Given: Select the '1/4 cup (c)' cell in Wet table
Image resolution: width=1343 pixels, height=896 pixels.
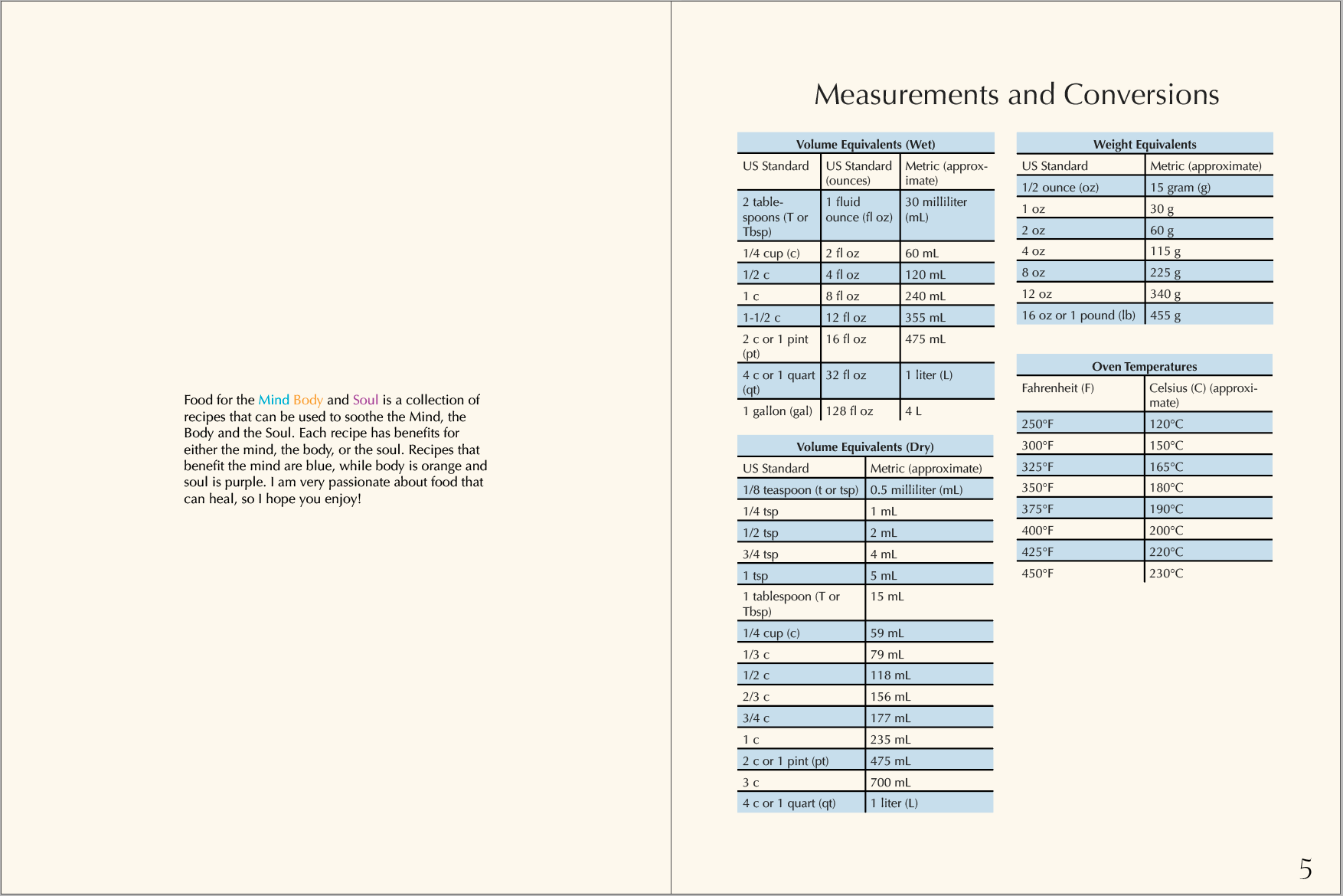Looking at the screenshot, I should [779, 253].
